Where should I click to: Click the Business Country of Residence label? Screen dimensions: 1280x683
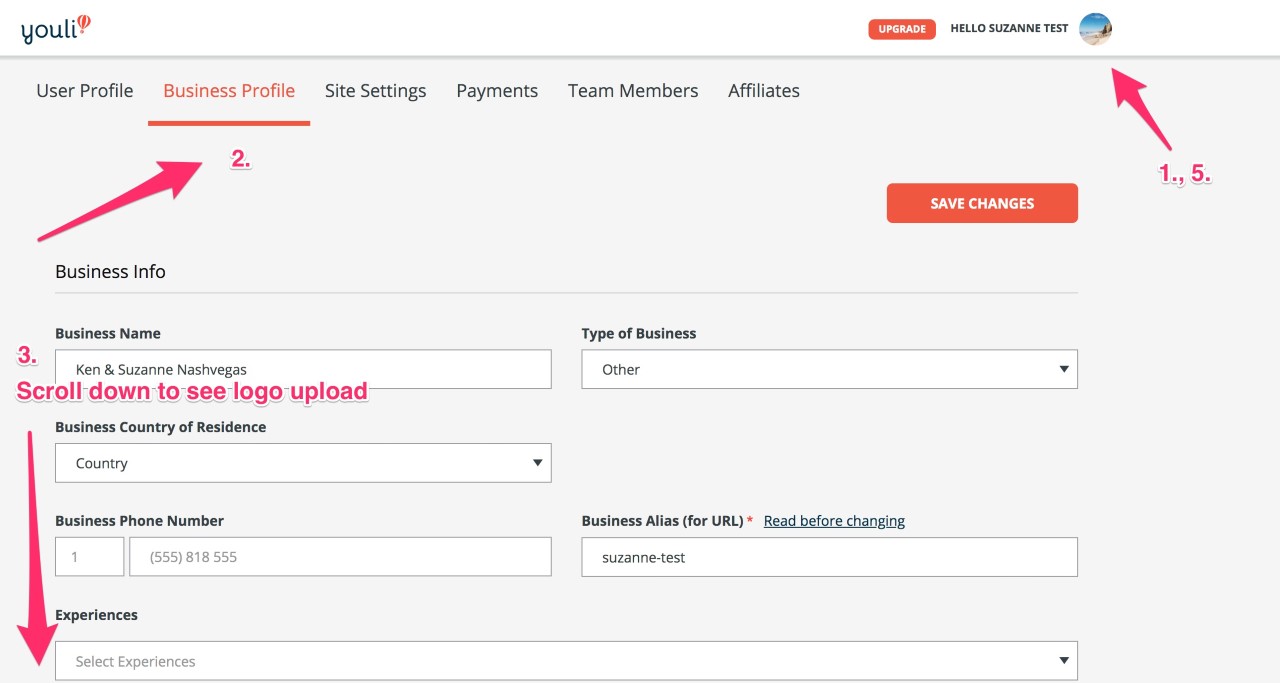(x=160, y=427)
